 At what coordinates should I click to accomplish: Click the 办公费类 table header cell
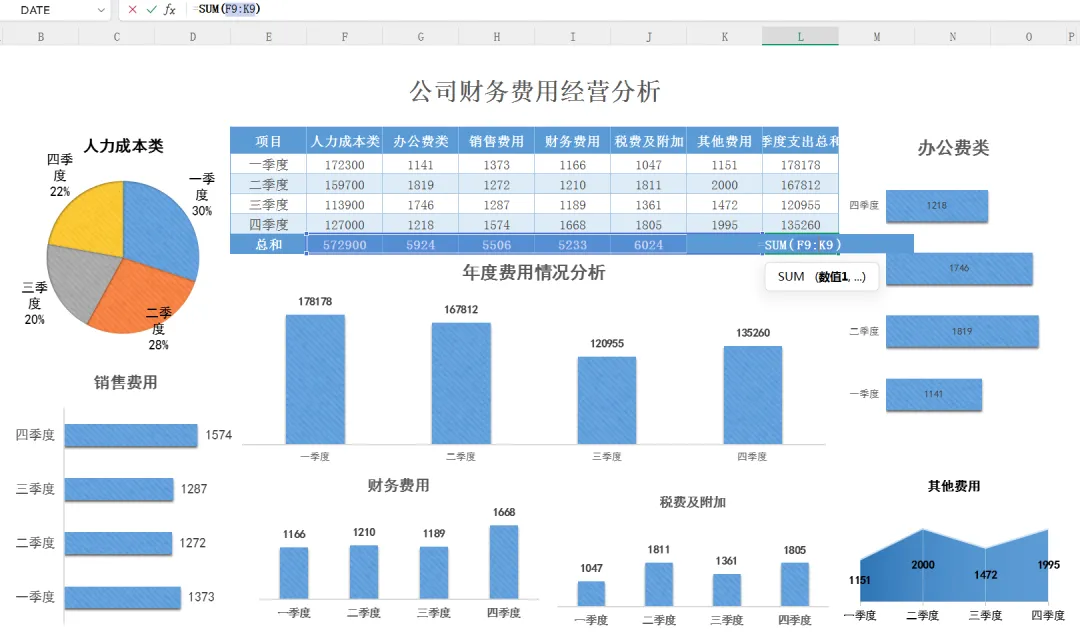click(x=421, y=141)
